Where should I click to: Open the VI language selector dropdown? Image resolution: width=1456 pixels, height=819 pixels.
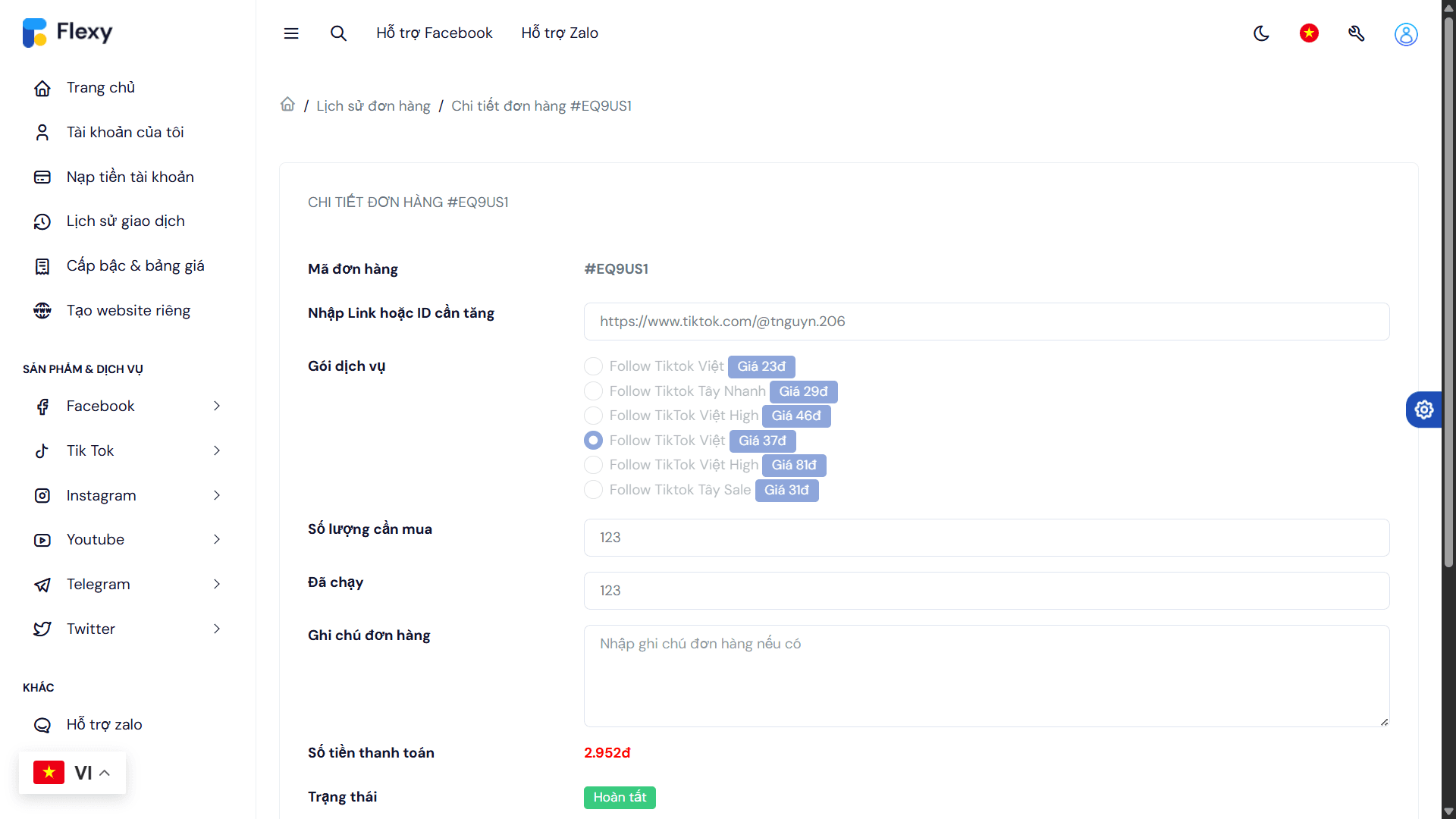72,773
